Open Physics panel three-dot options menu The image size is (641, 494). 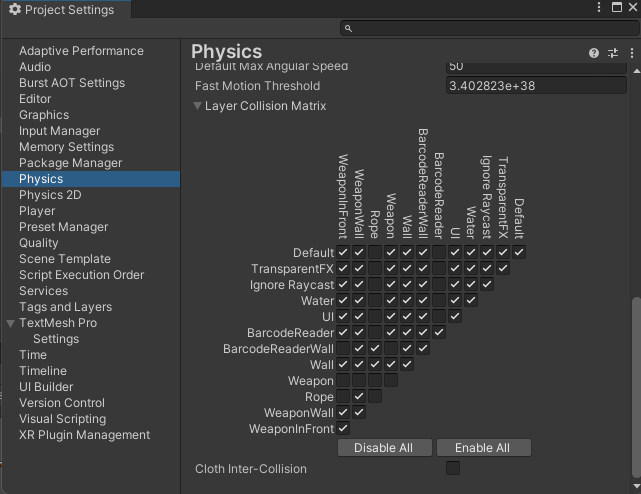click(x=632, y=53)
